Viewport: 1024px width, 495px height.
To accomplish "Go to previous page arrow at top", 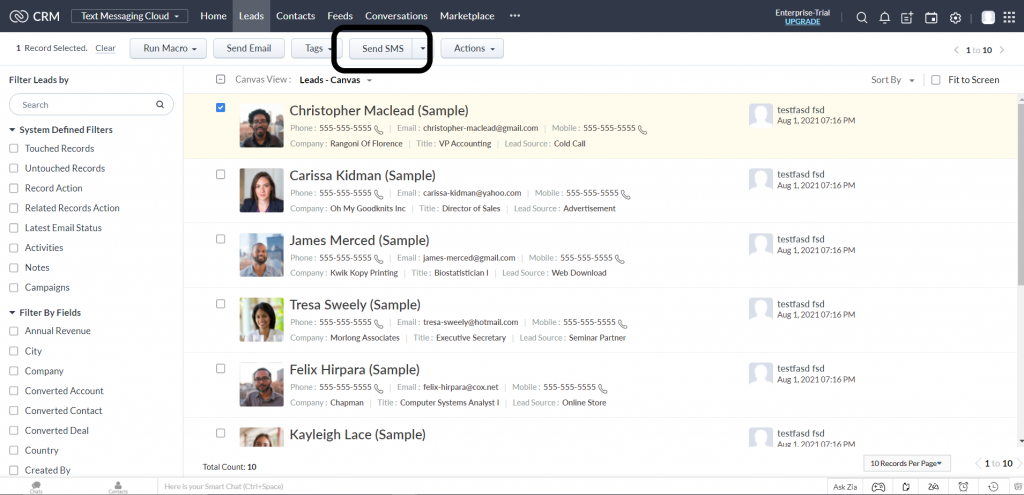I will point(957,50).
